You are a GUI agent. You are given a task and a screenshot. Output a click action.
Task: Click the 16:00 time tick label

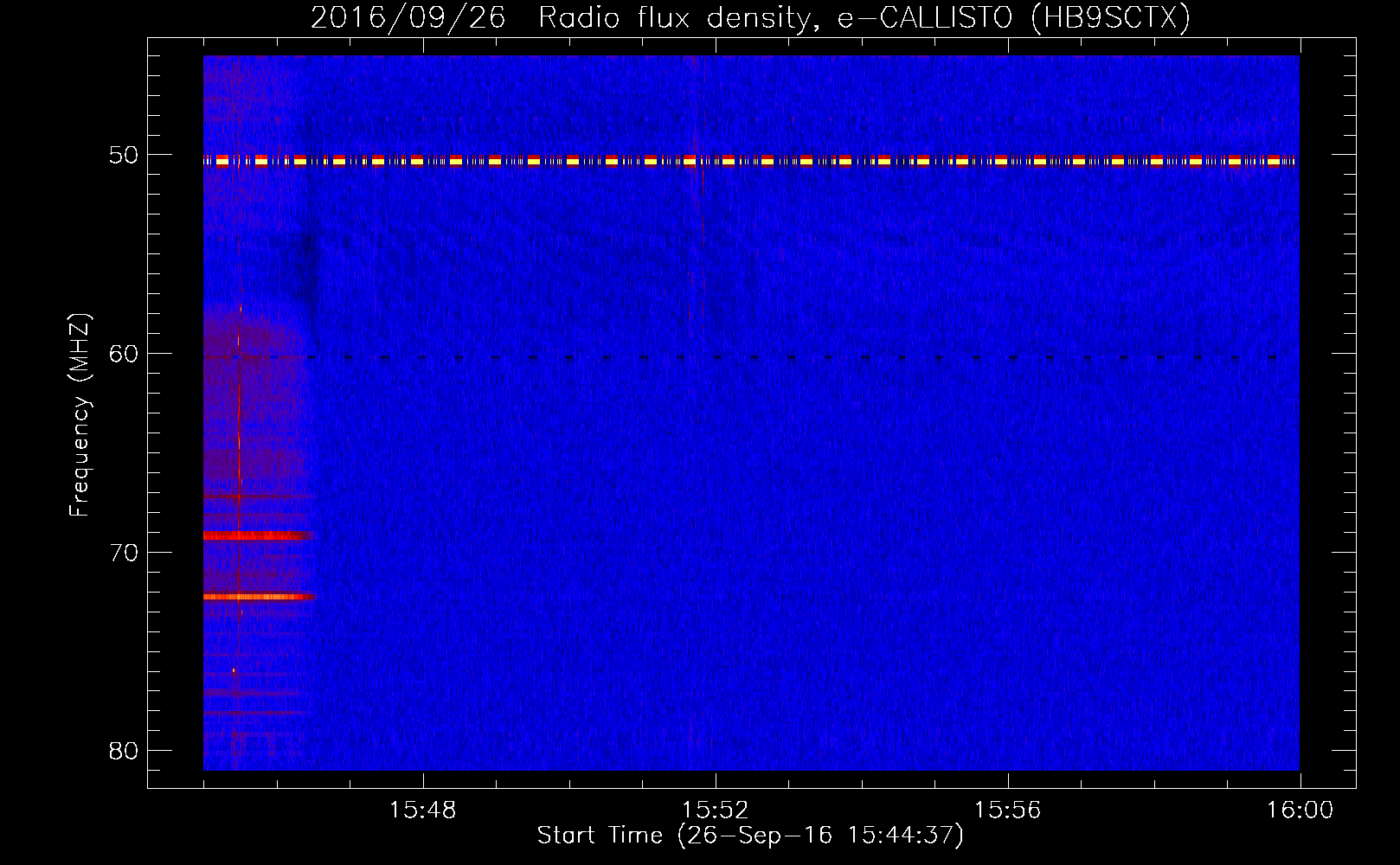click(1300, 811)
